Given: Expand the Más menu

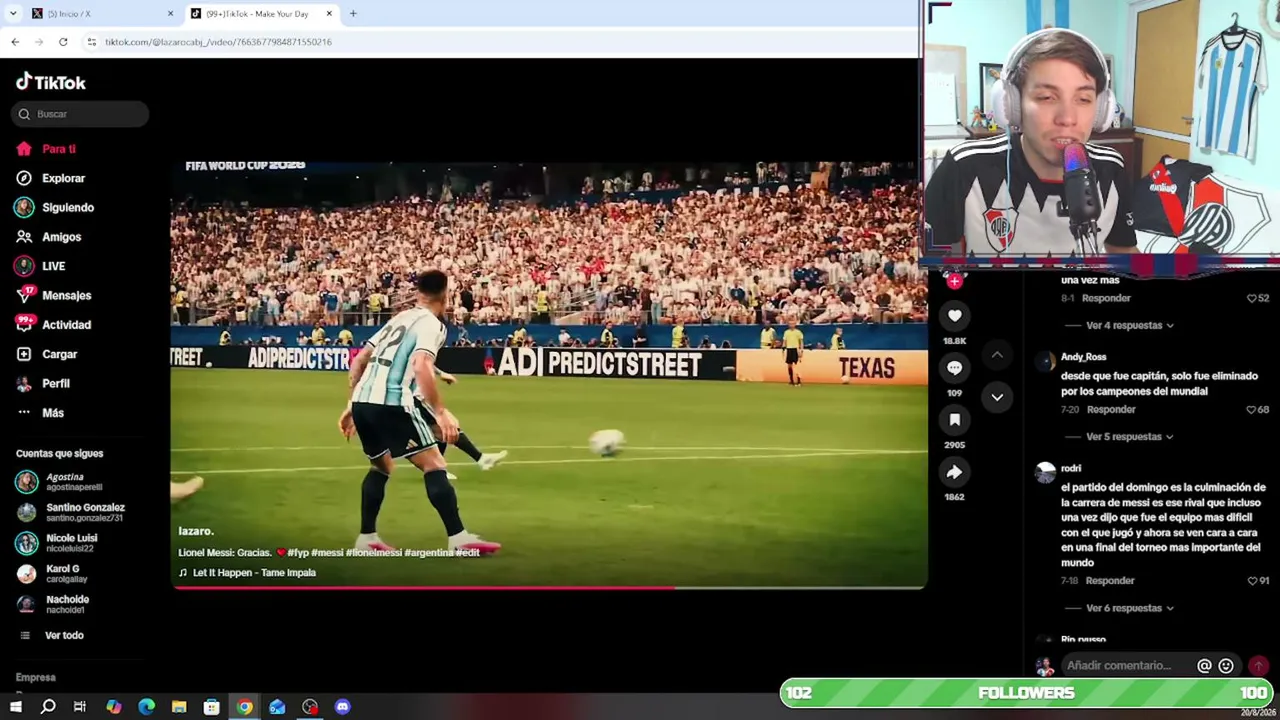Looking at the screenshot, I should [x=53, y=413].
